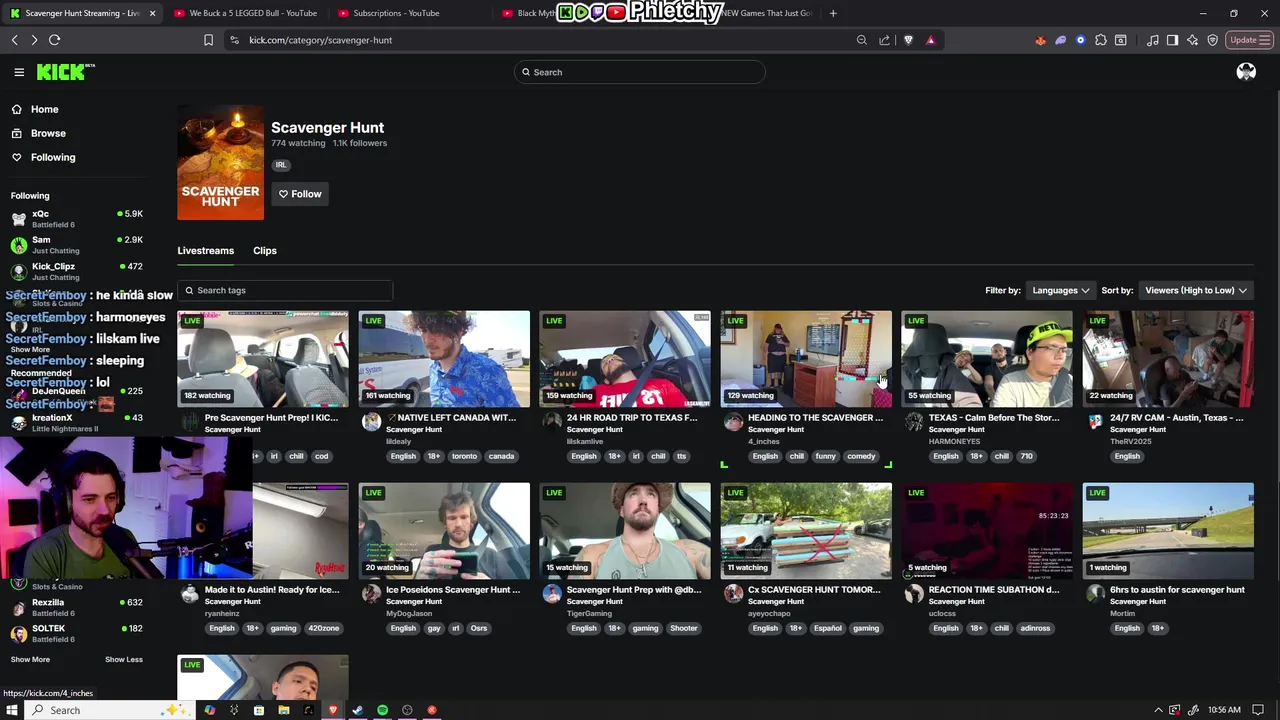Follow the Scavenger Hunt category

tap(300, 194)
